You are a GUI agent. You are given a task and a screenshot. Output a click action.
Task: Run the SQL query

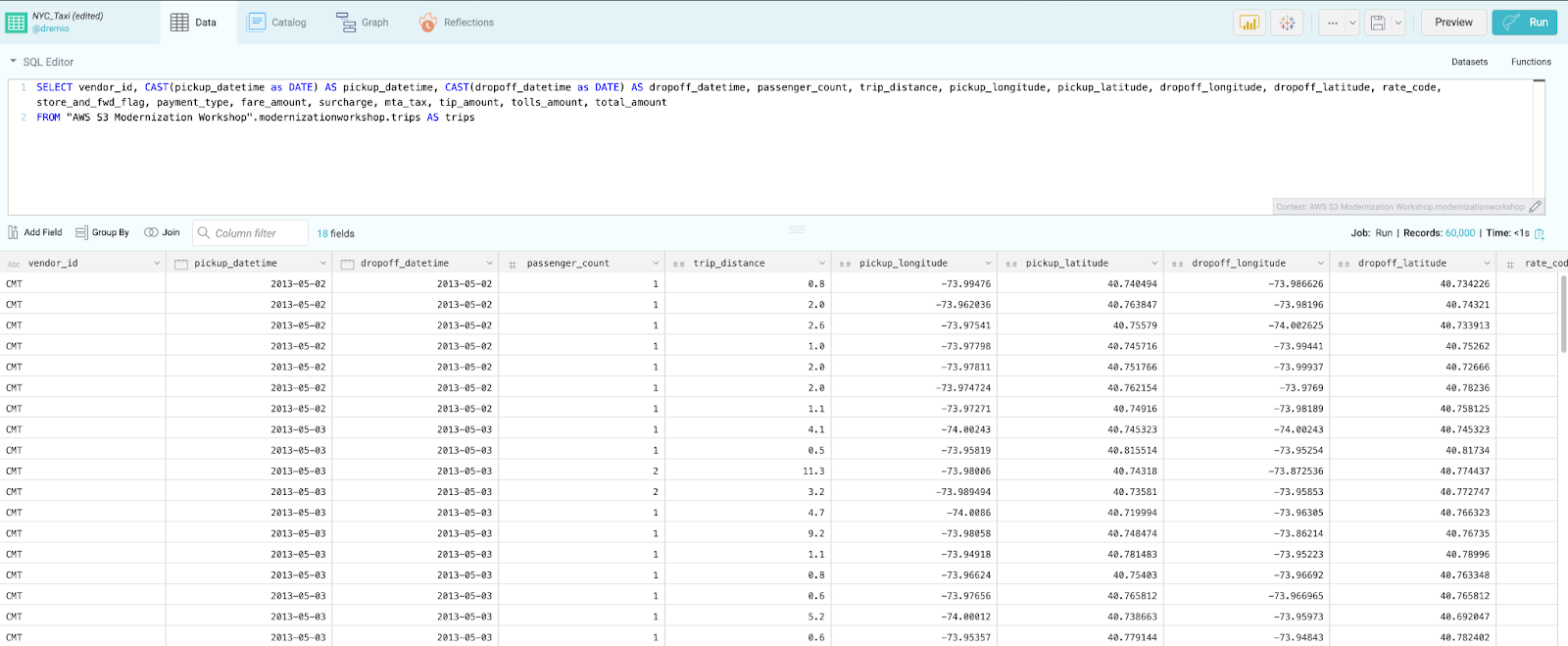[x=1525, y=23]
